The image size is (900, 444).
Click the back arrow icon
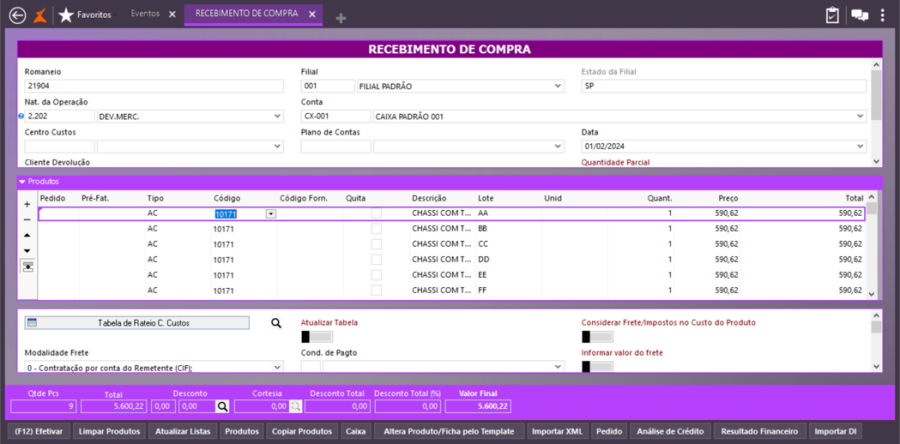(x=18, y=14)
